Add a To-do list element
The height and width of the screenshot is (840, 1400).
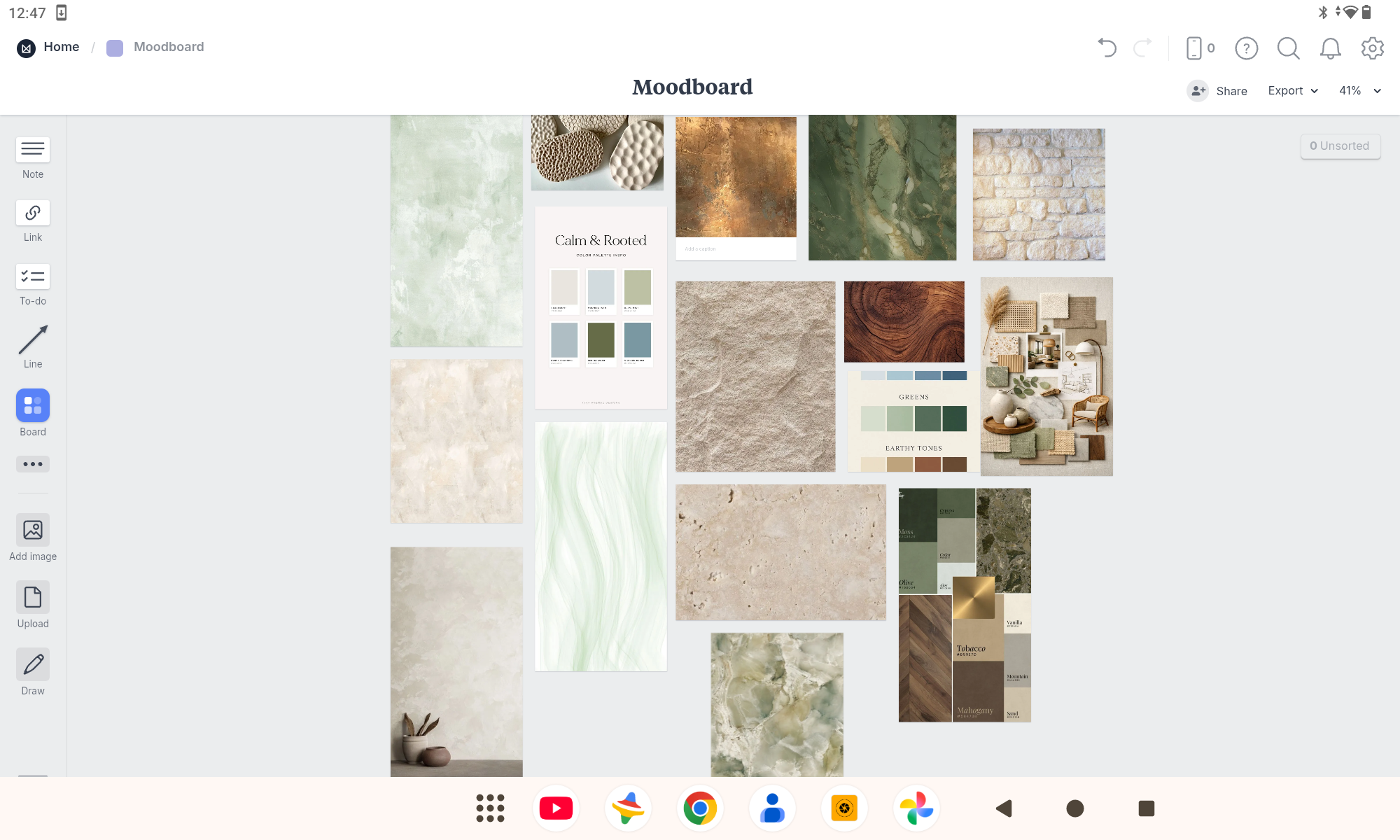point(33,277)
